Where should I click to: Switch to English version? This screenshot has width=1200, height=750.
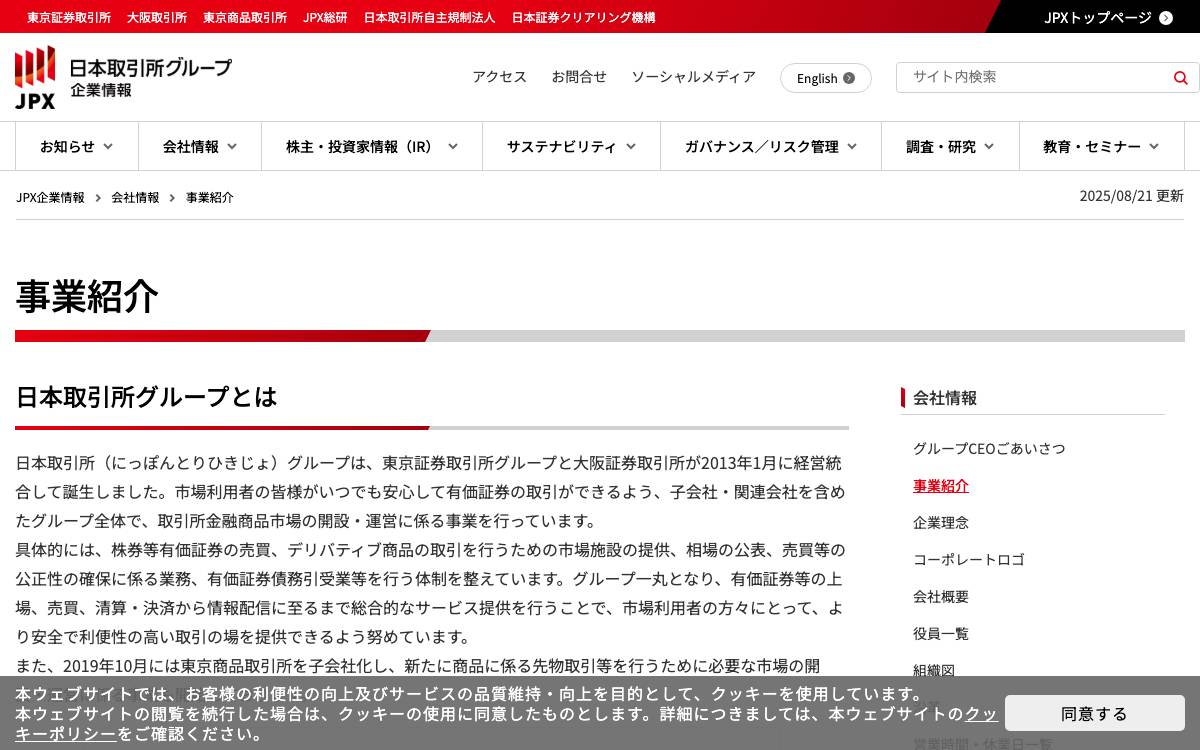click(x=826, y=78)
